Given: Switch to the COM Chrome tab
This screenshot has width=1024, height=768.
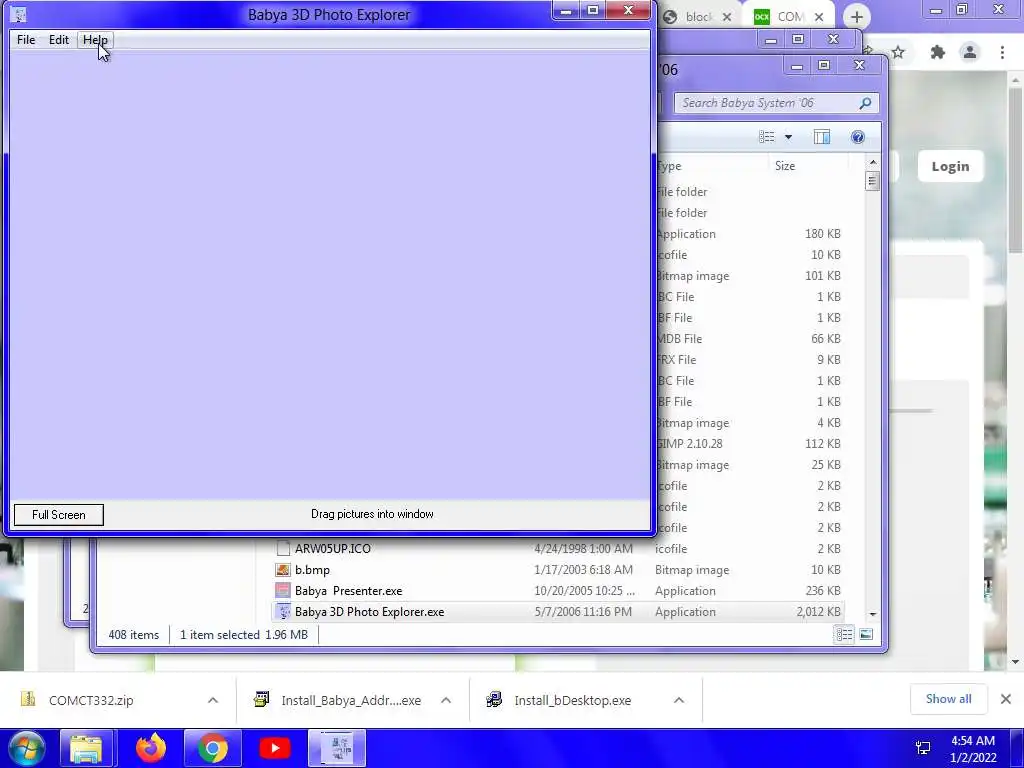Looking at the screenshot, I should (789, 17).
